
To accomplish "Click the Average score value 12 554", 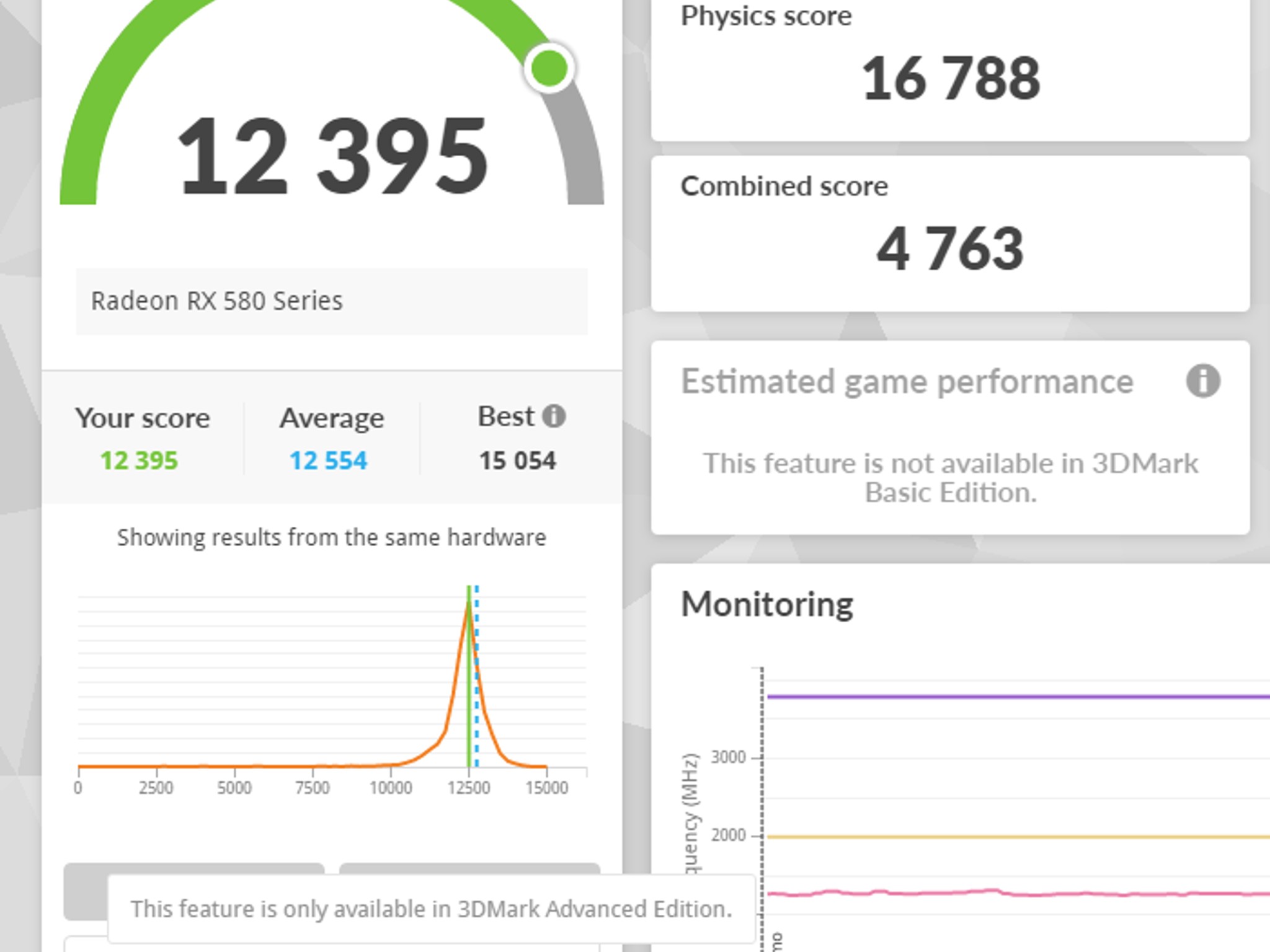I will (x=328, y=461).
